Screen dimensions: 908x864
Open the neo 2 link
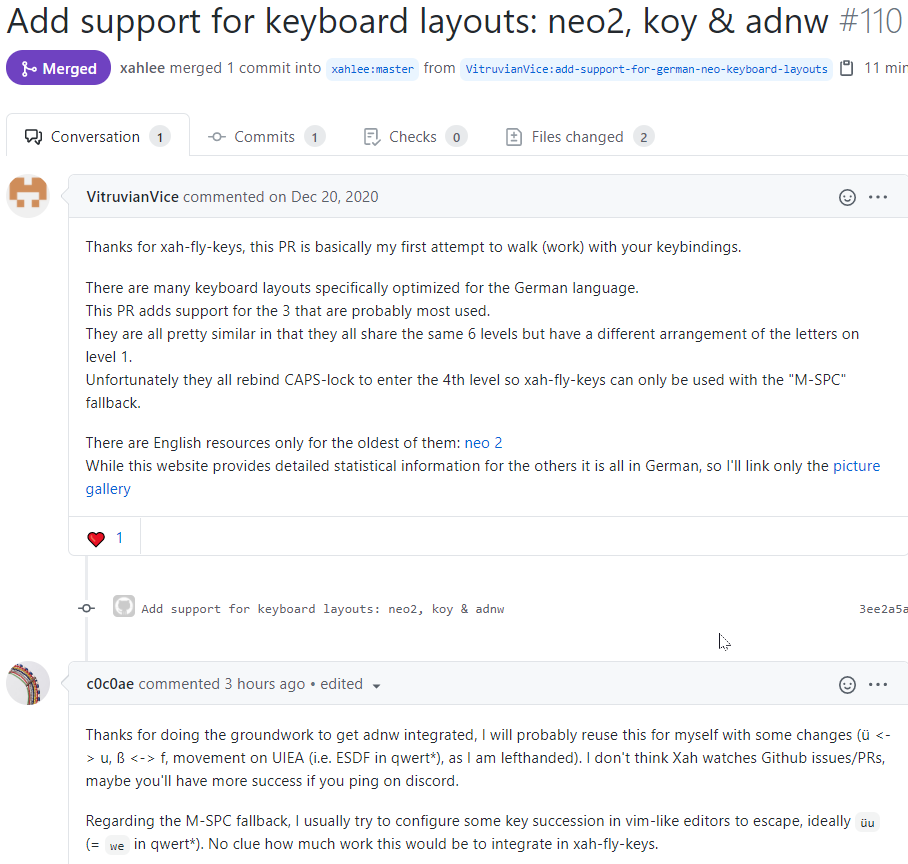point(484,443)
